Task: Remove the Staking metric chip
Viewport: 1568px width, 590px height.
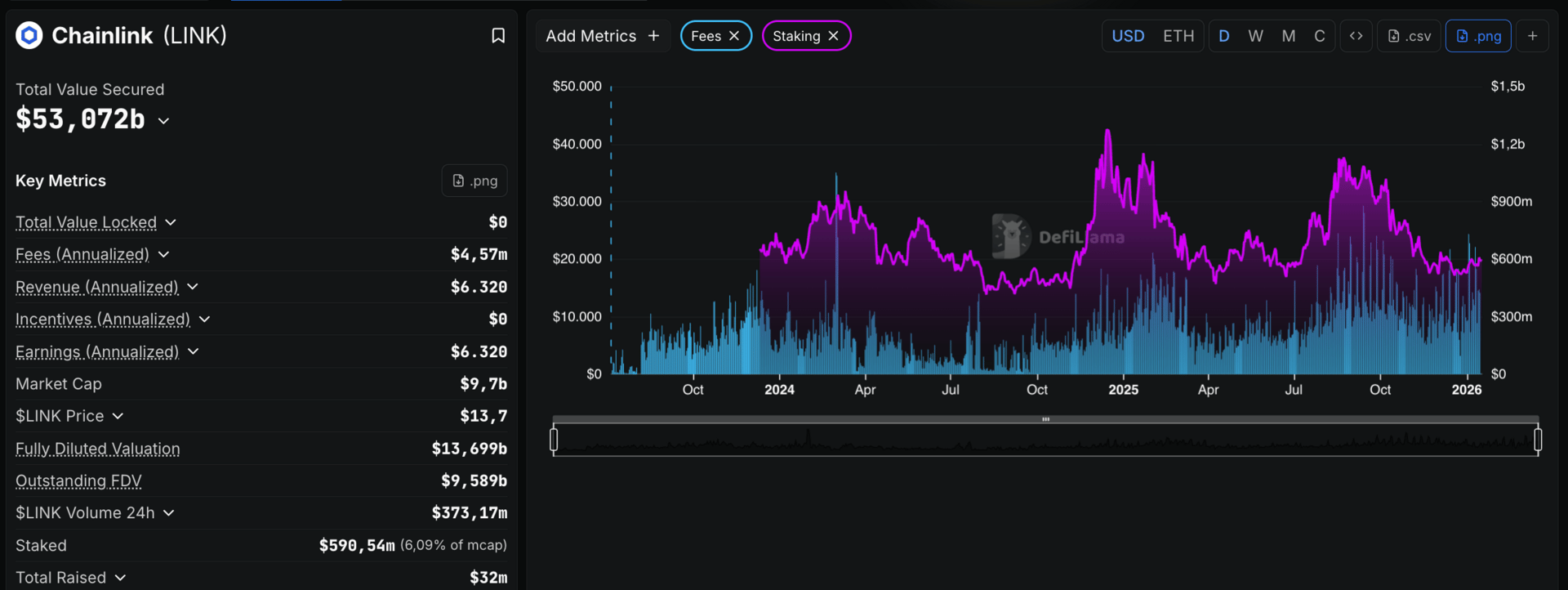Action: click(x=833, y=36)
